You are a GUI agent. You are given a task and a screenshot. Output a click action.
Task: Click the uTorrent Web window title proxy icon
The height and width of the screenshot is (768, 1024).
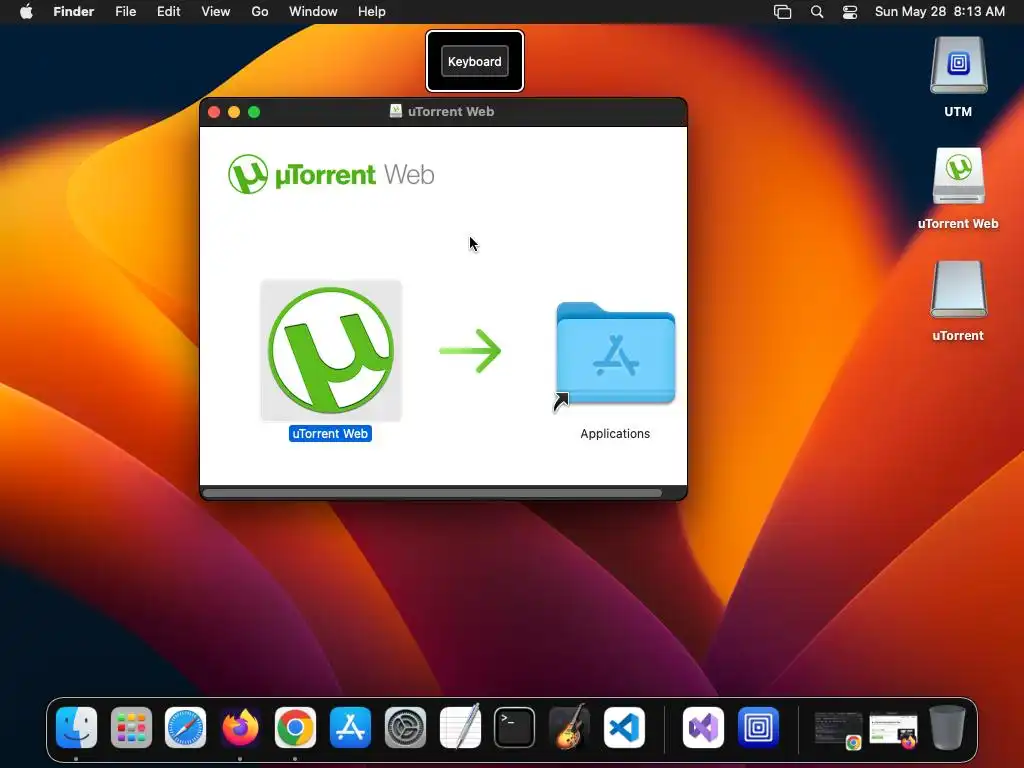tap(396, 111)
